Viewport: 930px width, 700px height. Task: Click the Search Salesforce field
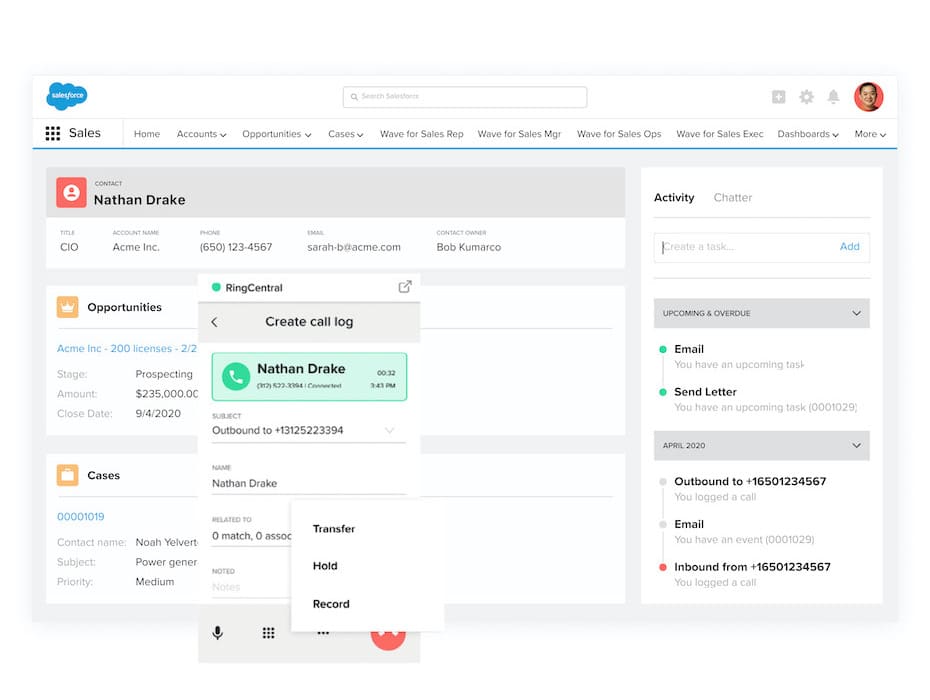click(x=465, y=97)
